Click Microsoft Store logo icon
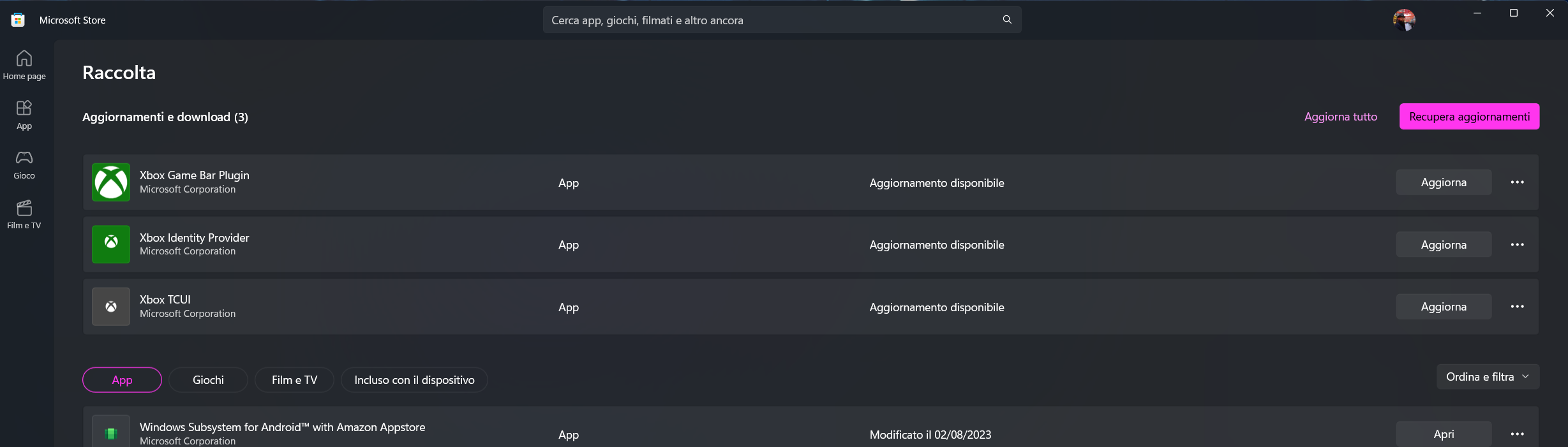The width and height of the screenshot is (1568, 447). coord(18,20)
